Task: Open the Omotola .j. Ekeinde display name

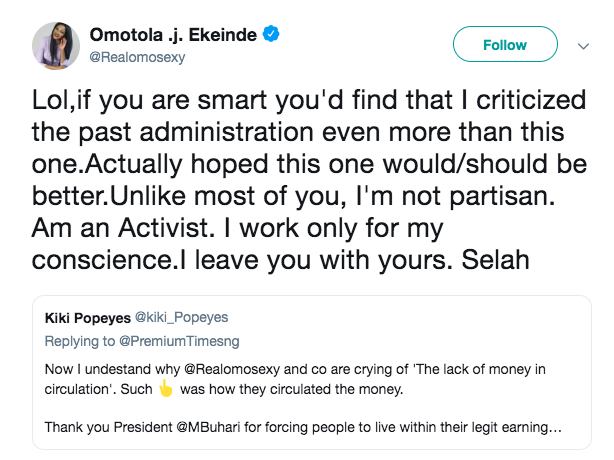Action: [173, 35]
